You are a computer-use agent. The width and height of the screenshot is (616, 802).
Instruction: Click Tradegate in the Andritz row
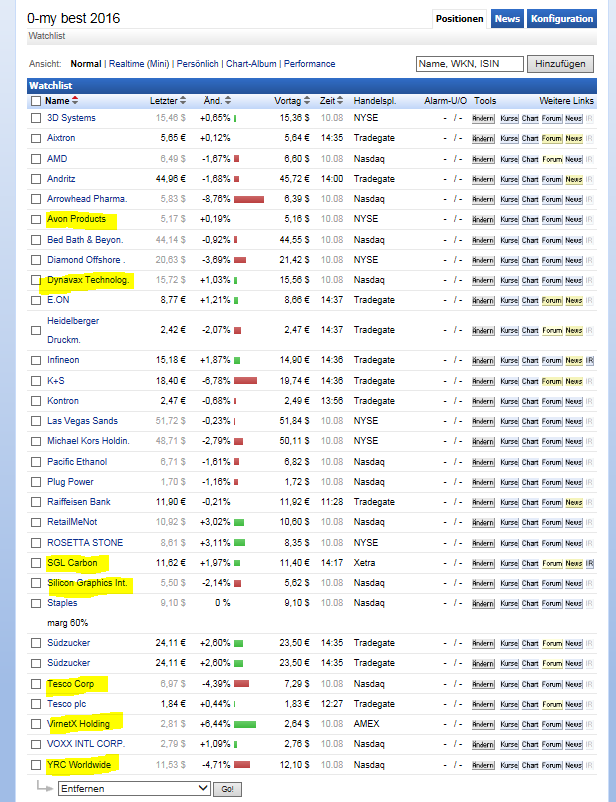tap(374, 179)
